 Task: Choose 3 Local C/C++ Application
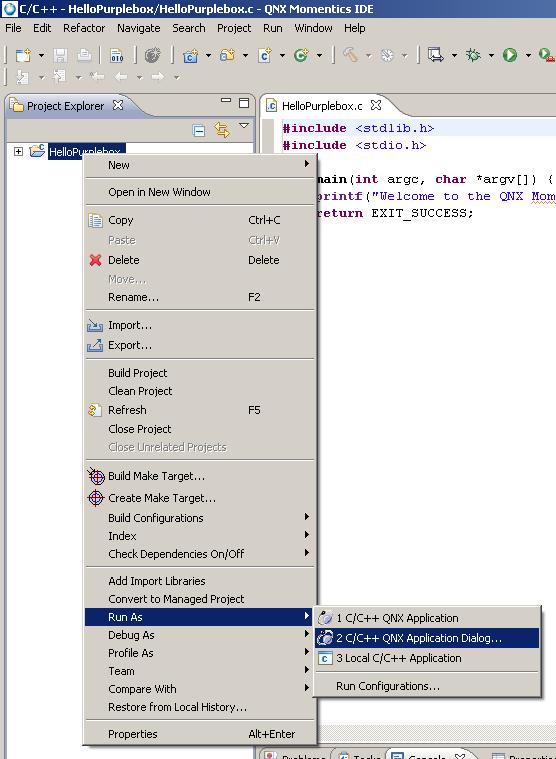point(427,658)
